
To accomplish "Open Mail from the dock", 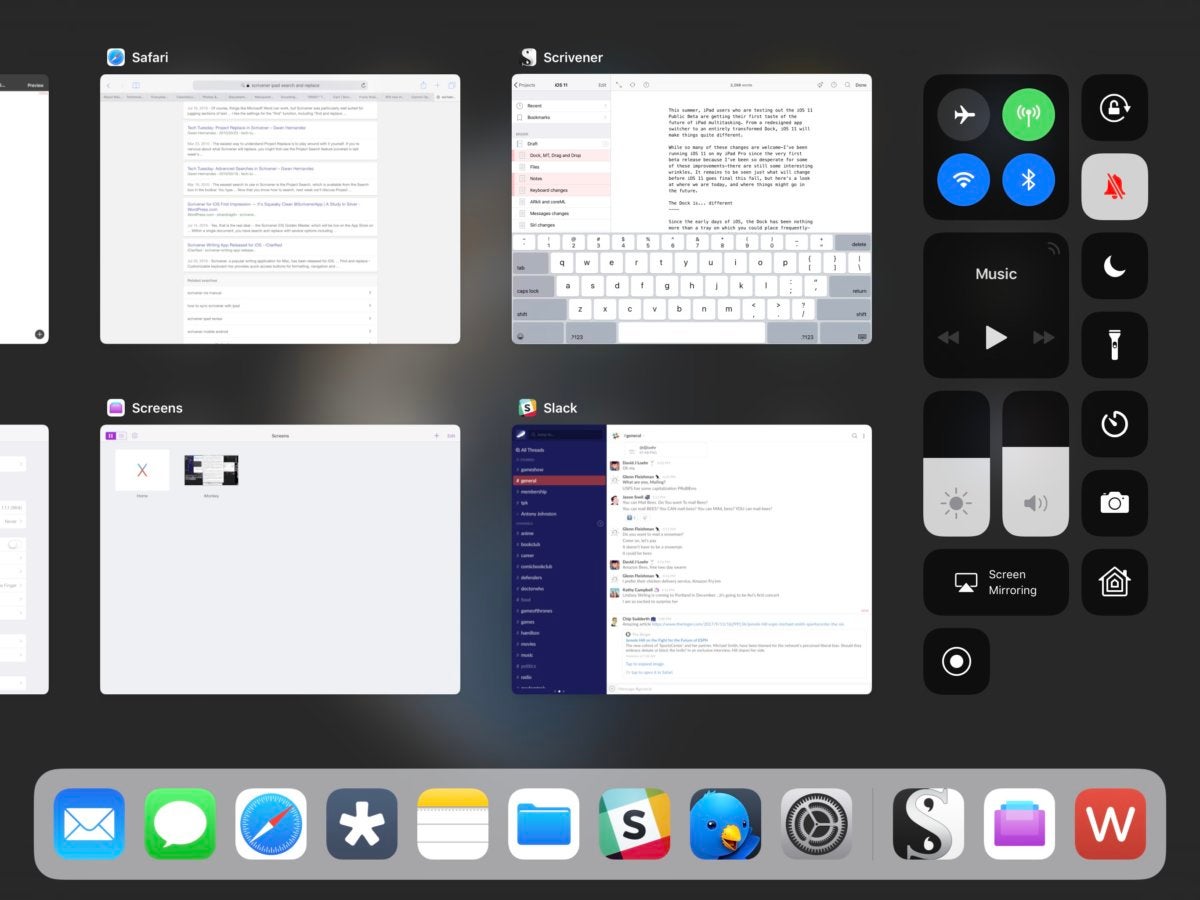I will click(89, 824).
